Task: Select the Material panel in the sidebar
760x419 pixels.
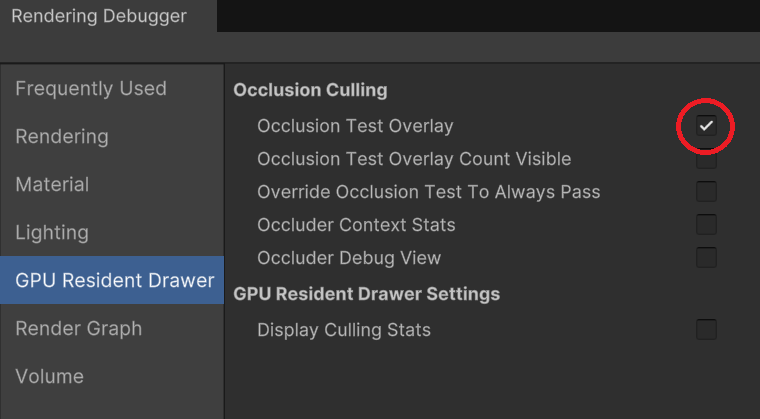Action: coord(112,184)
